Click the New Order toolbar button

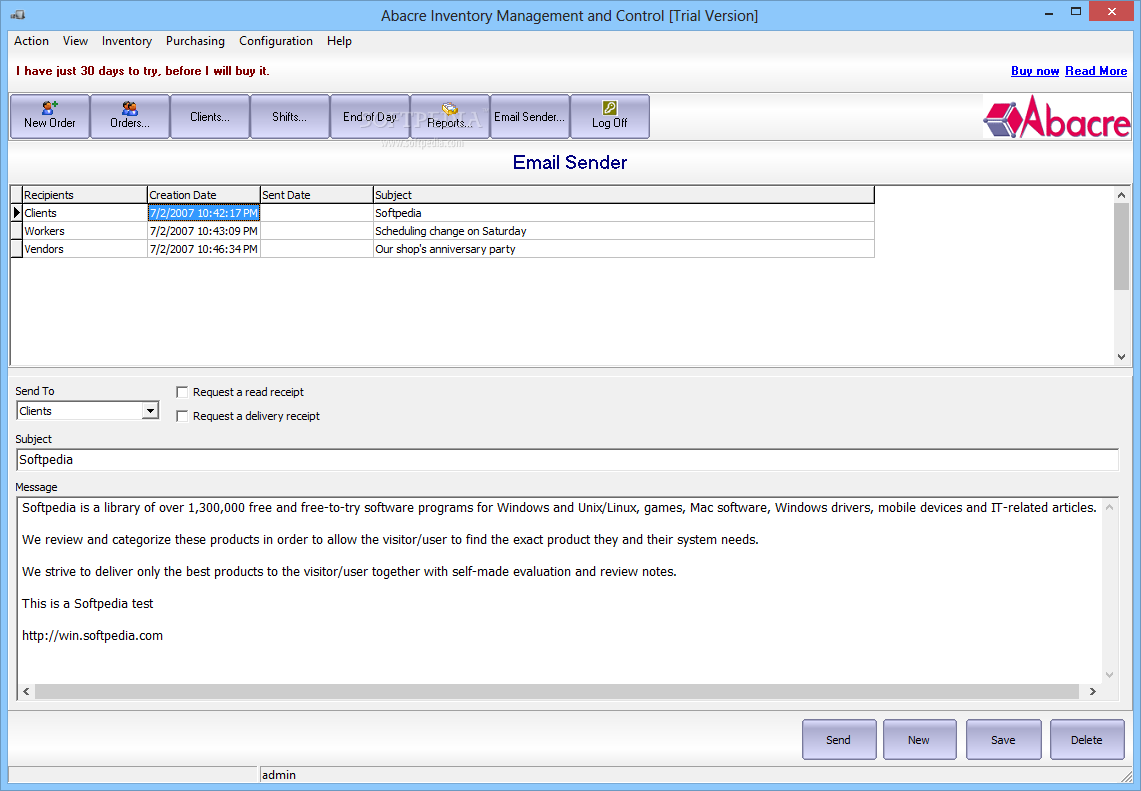[49, 116]
